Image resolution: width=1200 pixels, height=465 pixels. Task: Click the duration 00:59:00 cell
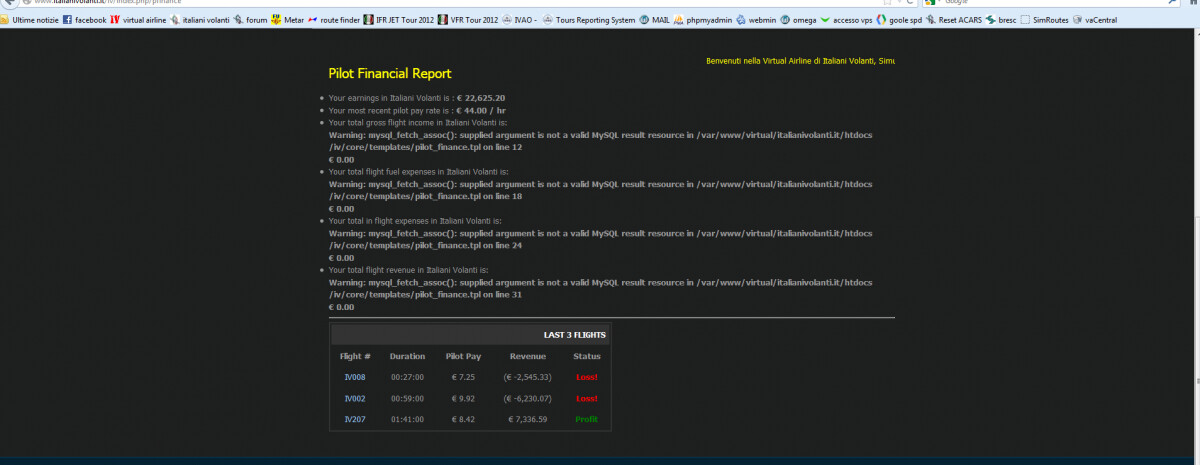click(x=407, y=398)
